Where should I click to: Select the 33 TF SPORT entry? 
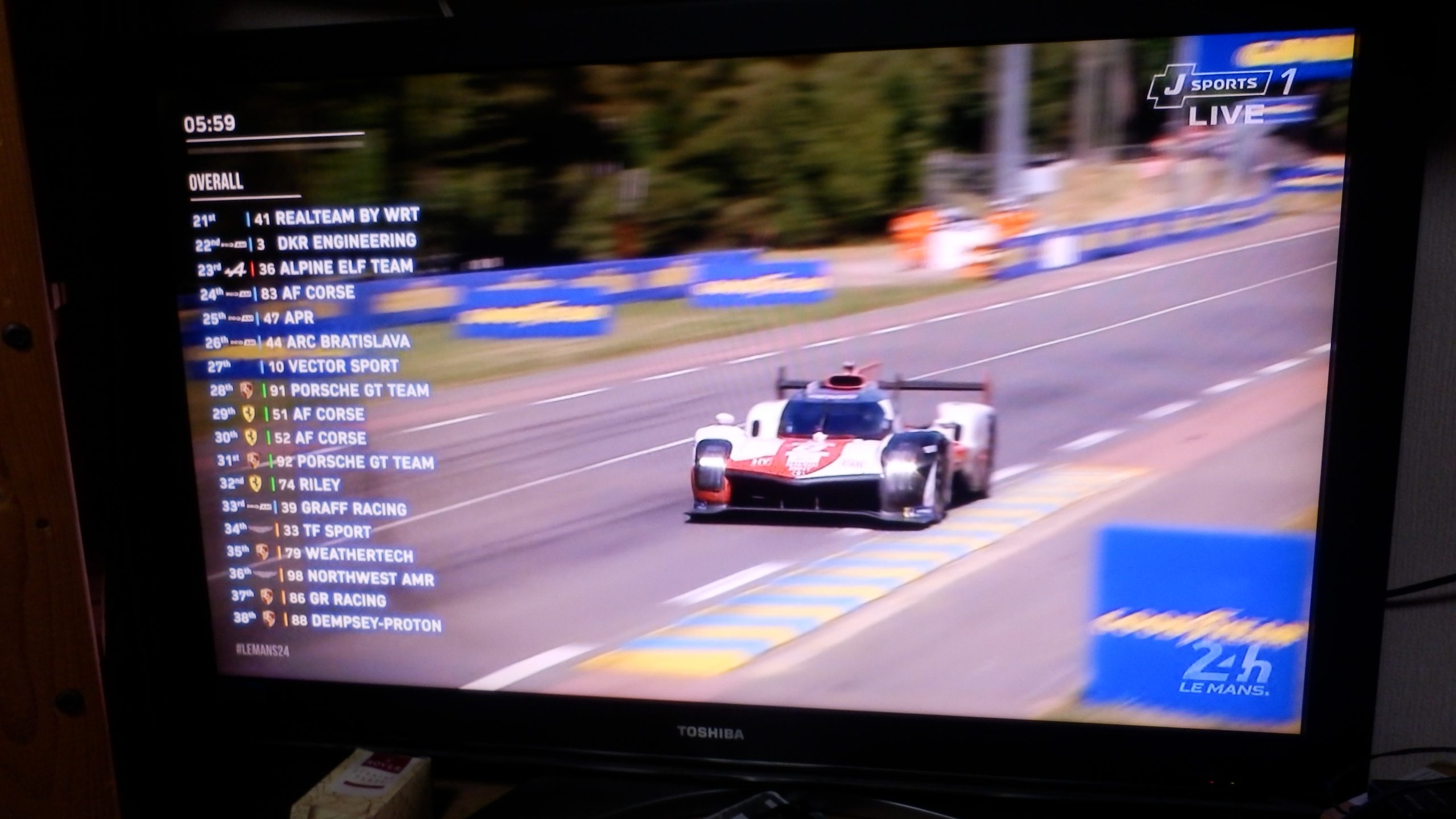(x=327, y=532)
